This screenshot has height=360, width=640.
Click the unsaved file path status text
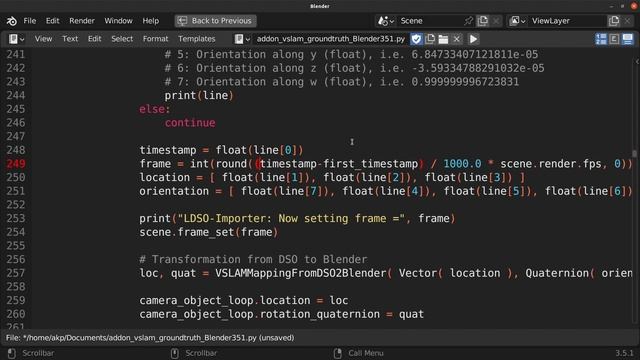(x=150, y=338)
